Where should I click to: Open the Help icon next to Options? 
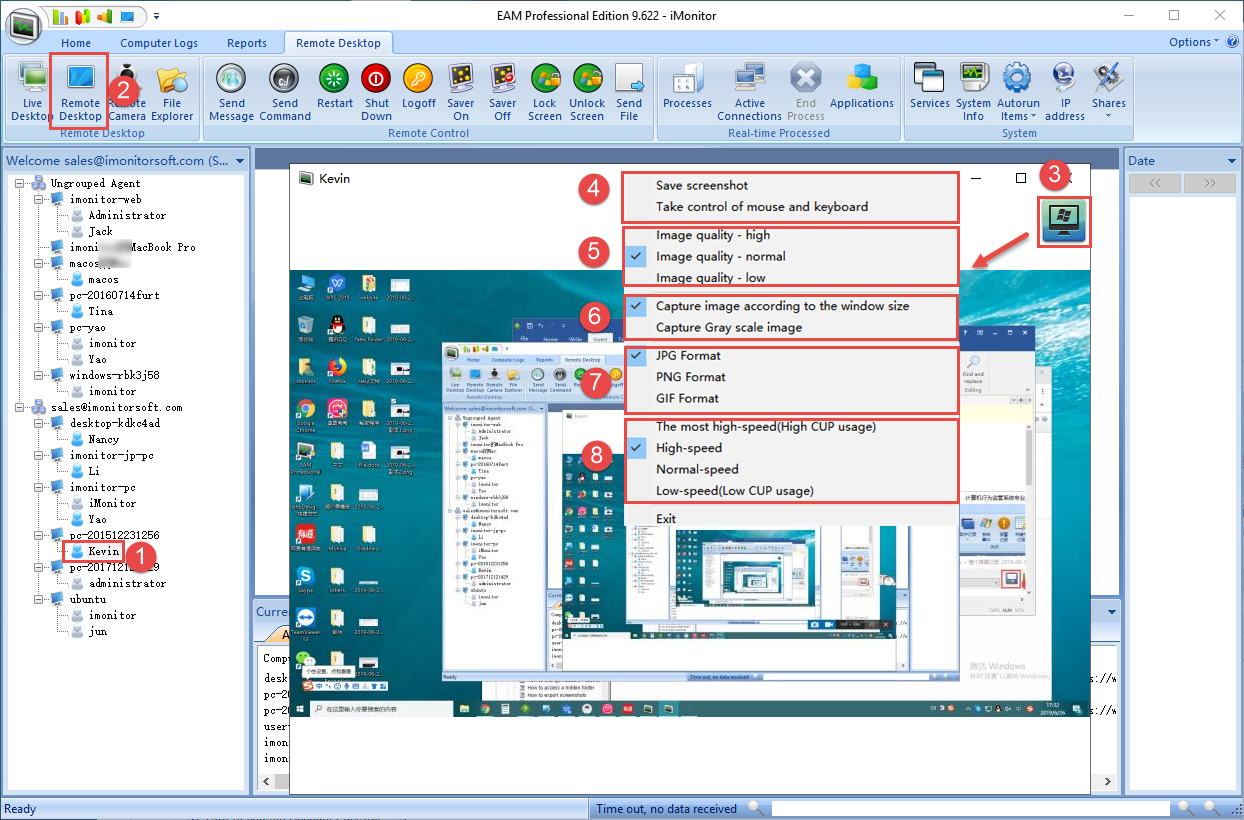coord(1232,42)
